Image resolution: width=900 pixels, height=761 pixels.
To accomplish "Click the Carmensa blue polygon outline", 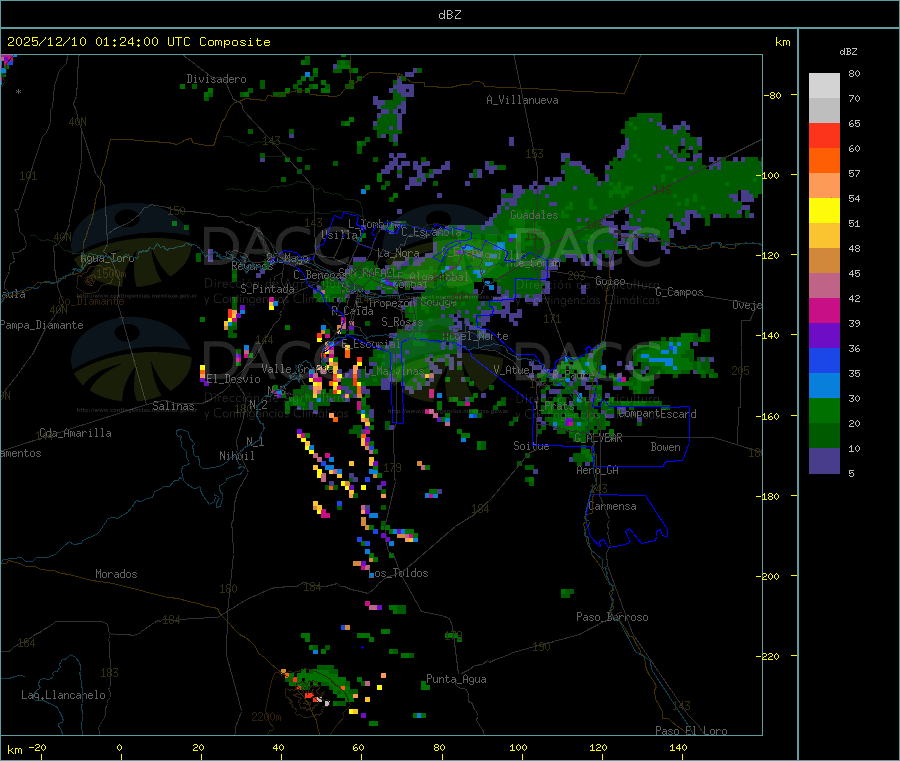I will [x=626, y=521].
